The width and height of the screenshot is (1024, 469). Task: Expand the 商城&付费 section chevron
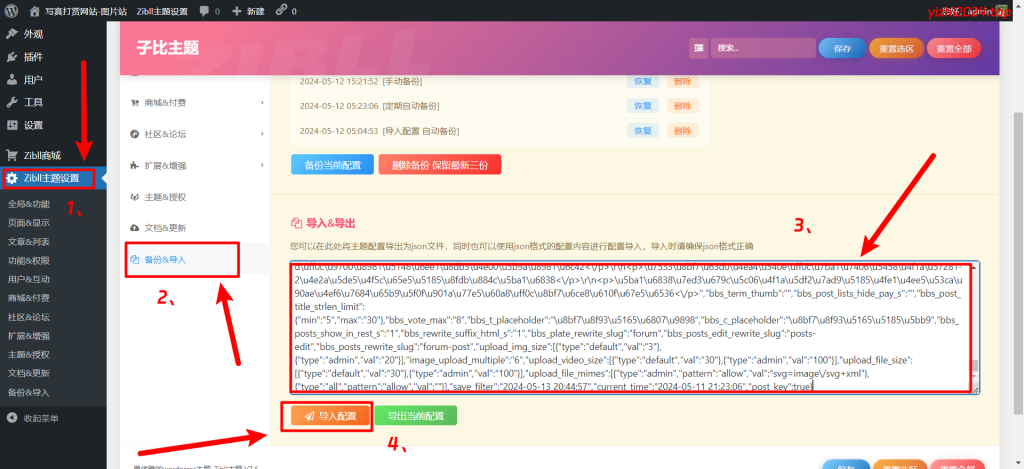(x=262, y=102)
